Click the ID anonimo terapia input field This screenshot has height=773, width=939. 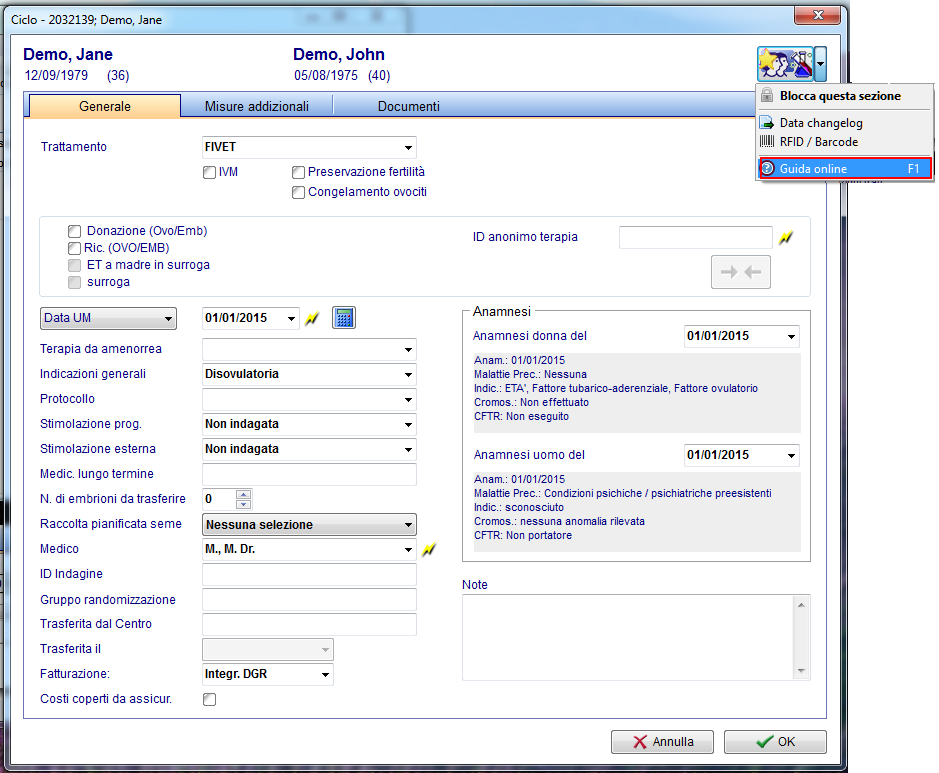(x=696, y=238)
